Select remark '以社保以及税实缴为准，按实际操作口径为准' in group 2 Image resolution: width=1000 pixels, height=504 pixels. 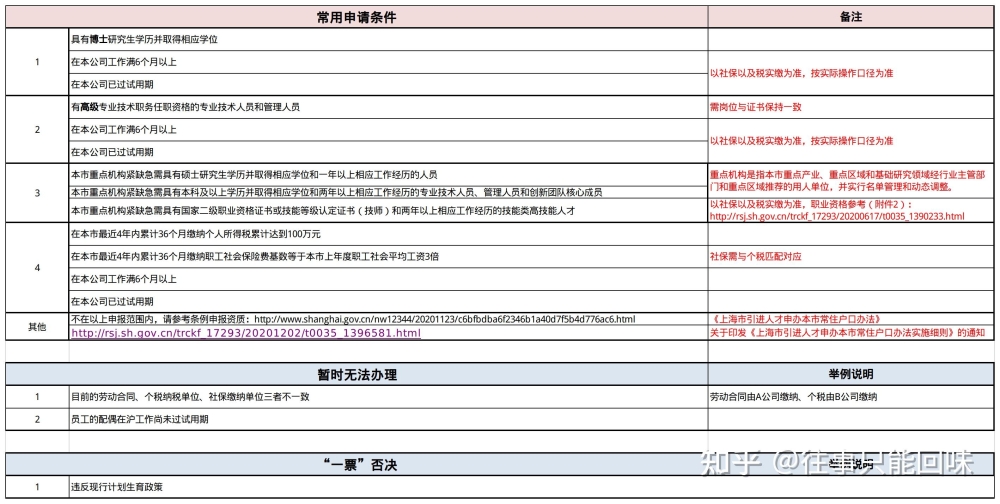(801, 140)
